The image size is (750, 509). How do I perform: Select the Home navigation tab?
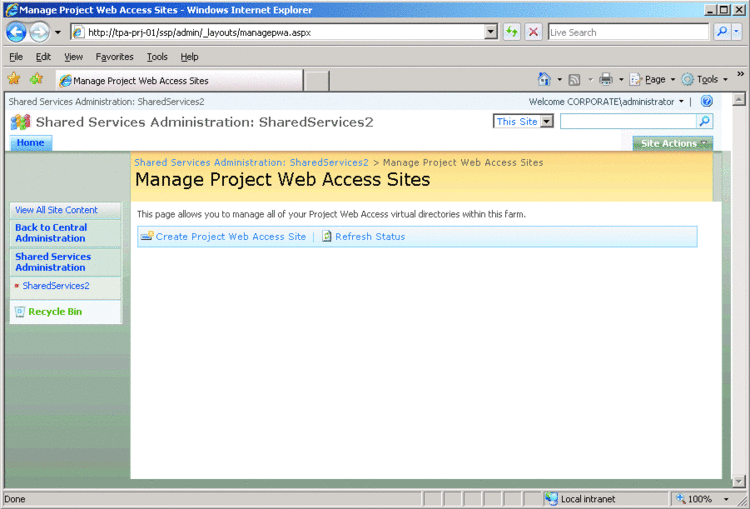pos(31,143)
